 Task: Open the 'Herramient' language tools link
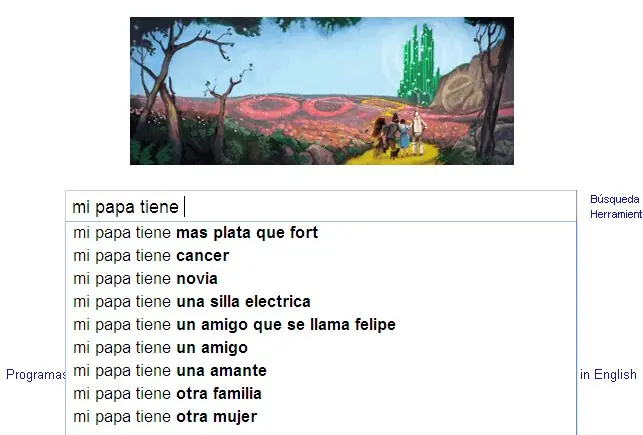(x=614, y=215)
